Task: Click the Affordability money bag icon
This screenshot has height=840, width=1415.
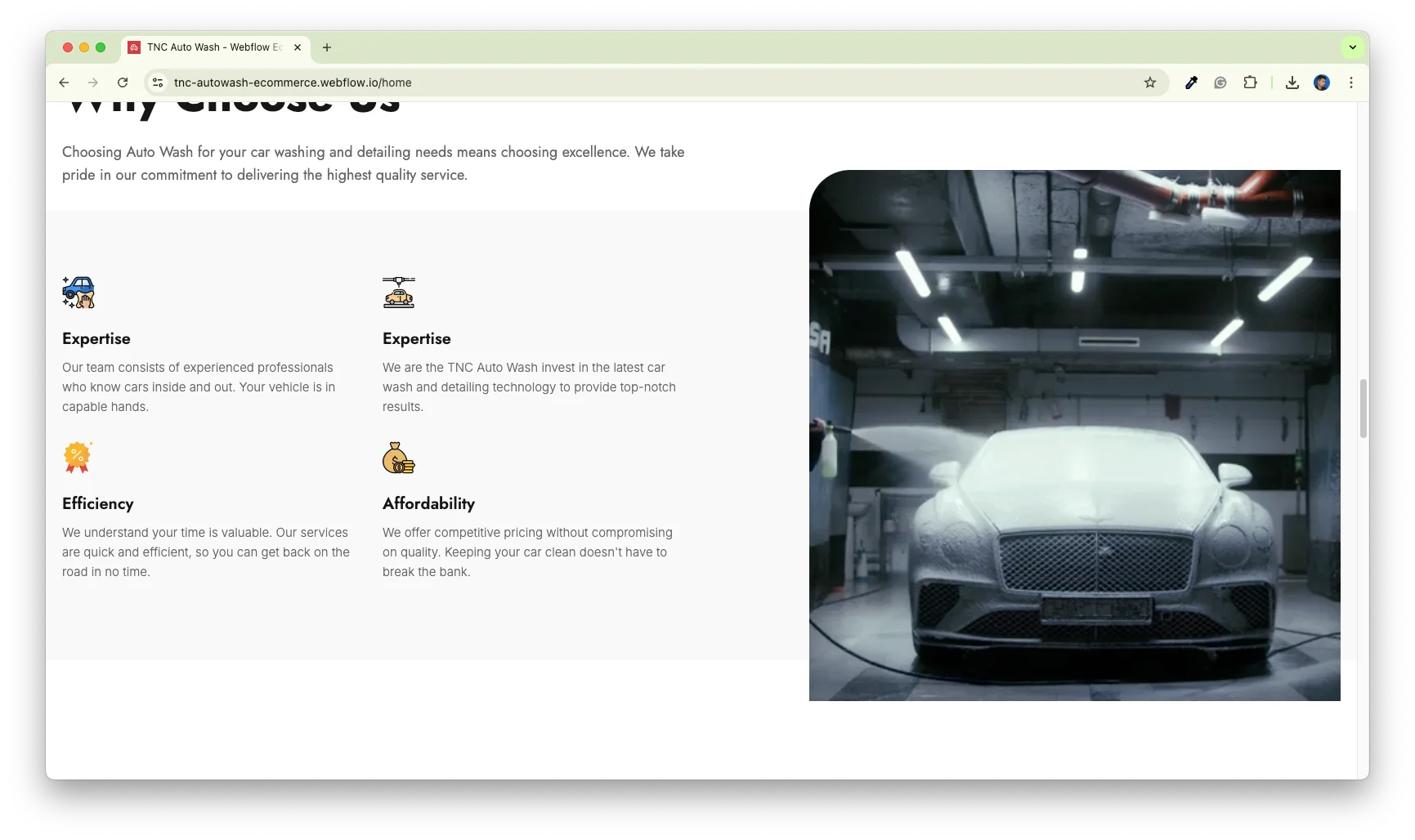Action: coord(399,458)
